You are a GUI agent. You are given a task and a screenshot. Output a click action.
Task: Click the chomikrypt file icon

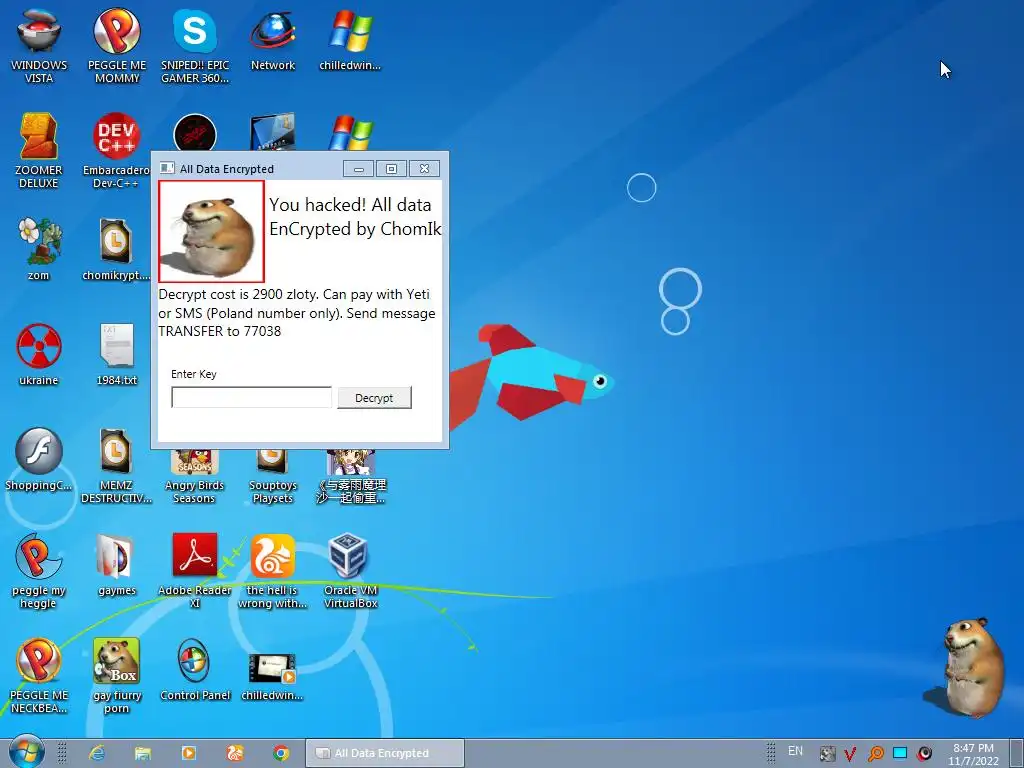click(x=116, y=249)
